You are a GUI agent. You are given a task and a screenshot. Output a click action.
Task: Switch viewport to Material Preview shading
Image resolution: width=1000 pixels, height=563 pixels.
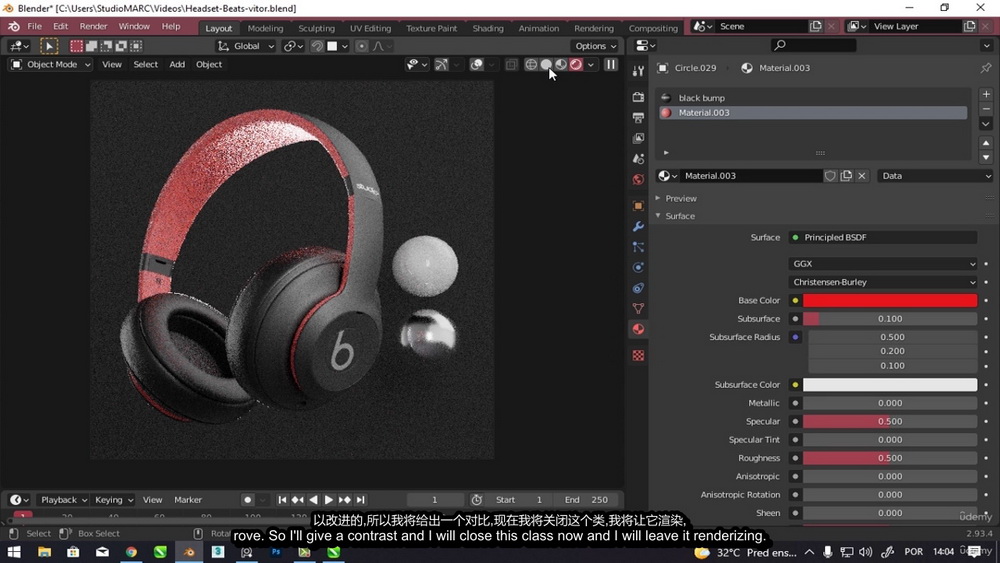(561, 64)
